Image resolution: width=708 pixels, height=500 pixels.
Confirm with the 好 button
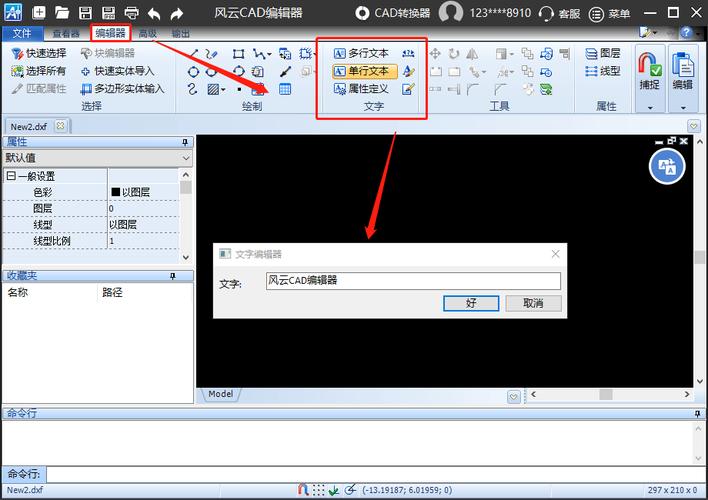pos(471,303)
